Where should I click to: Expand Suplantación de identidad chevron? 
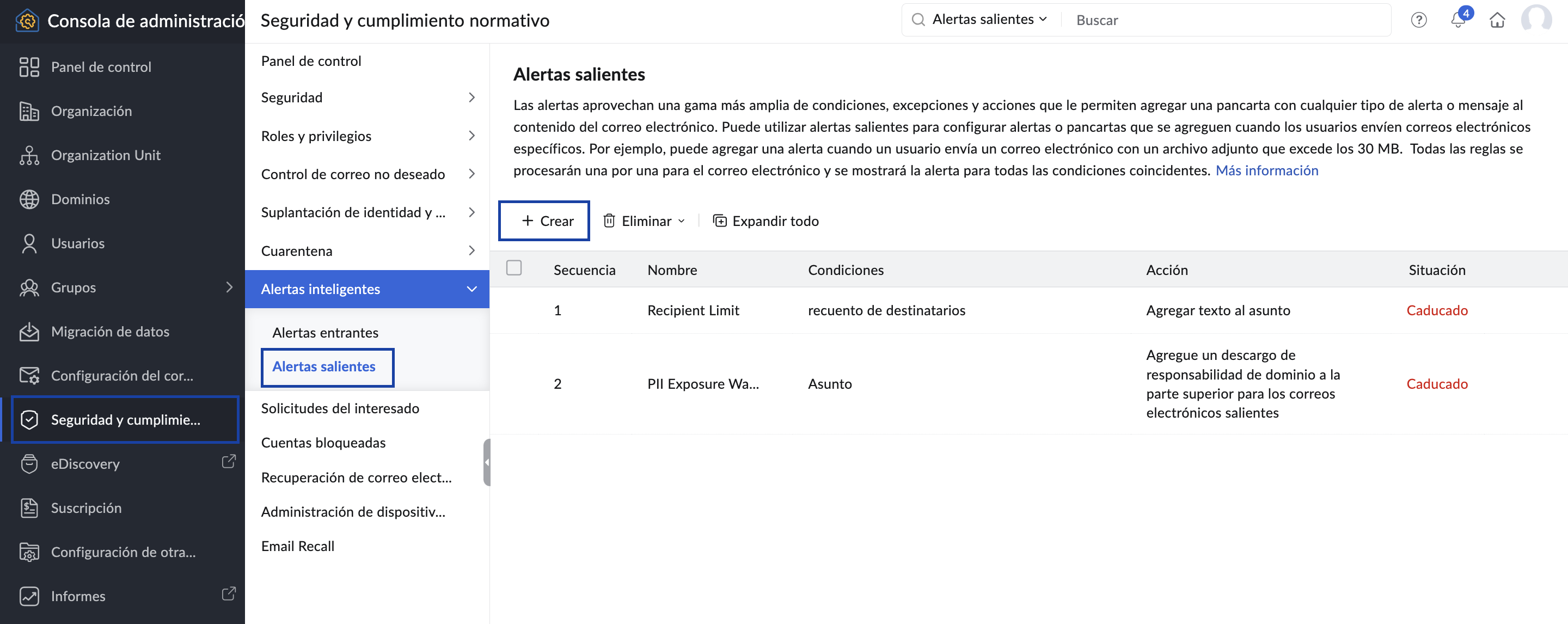point(471,212)
